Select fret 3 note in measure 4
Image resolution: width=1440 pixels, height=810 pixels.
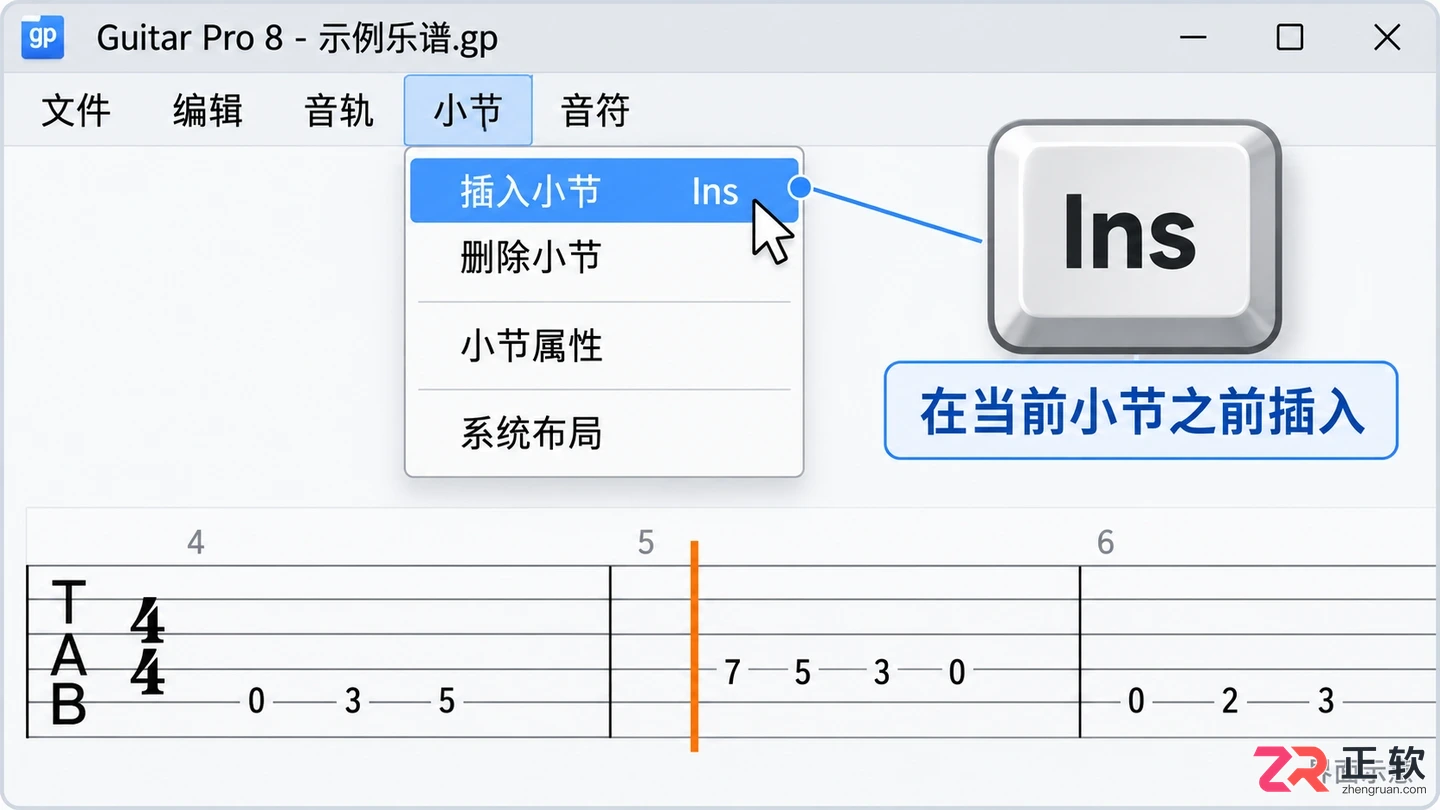pos(353,702)
